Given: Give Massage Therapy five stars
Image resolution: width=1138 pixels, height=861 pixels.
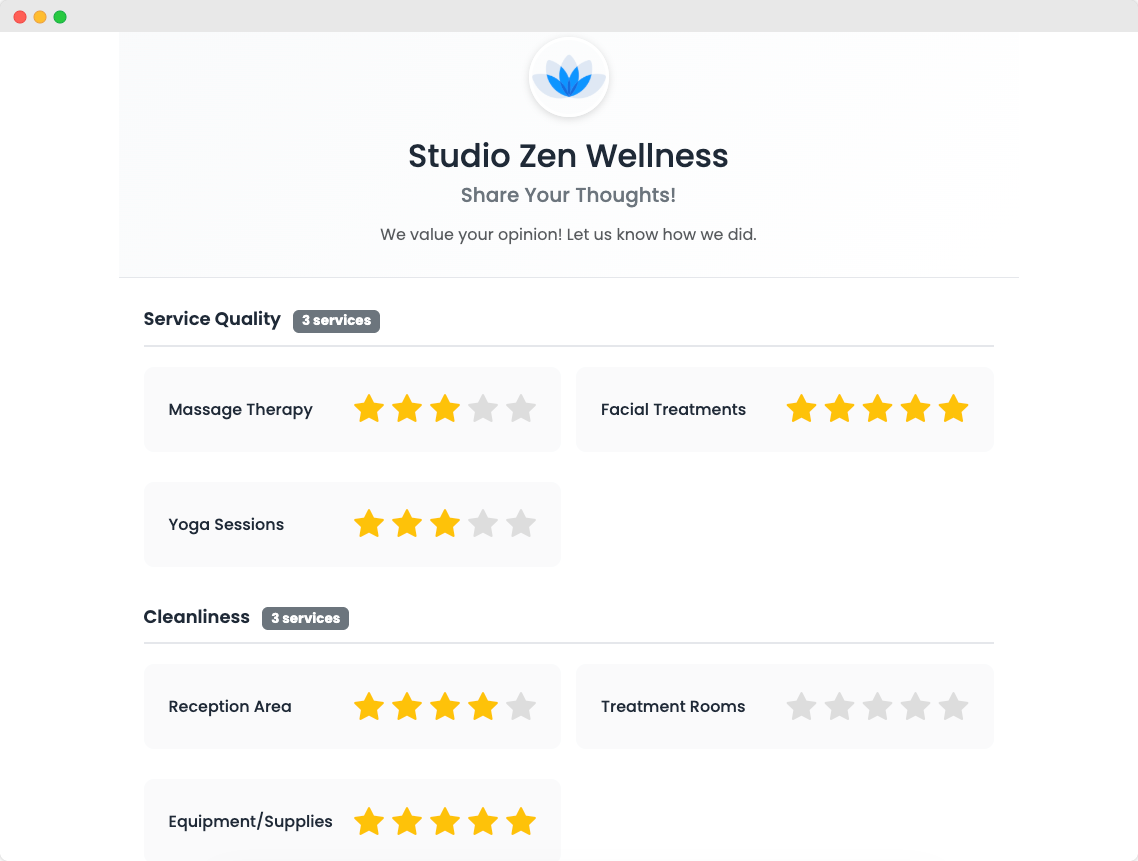Looking at the screenshot, I should [521, 409].
